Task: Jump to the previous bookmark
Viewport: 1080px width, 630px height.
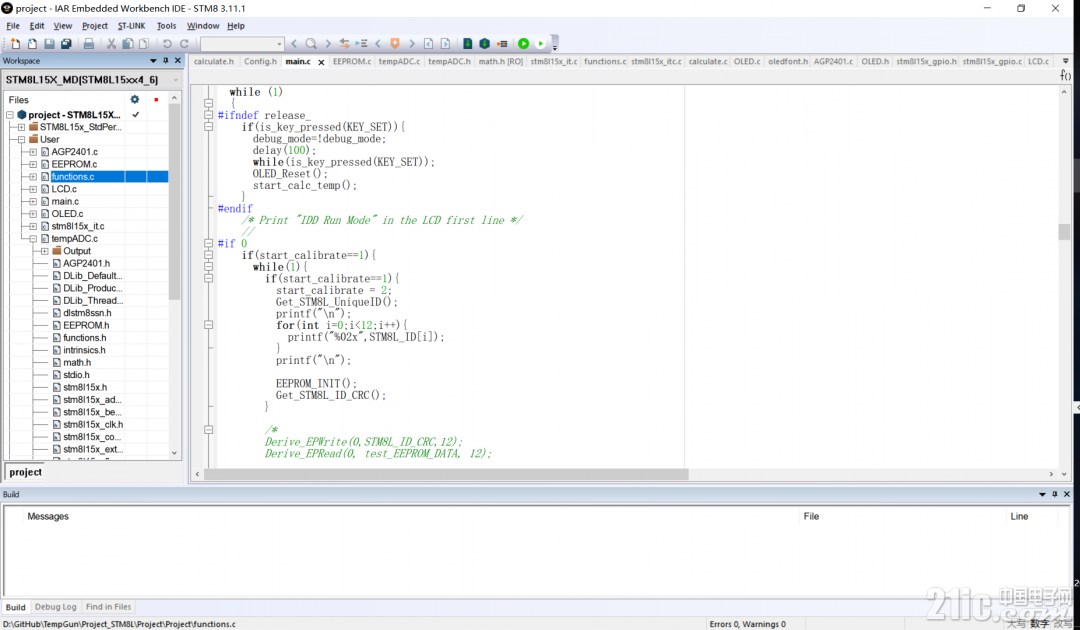Action: pyautogui.click(x=378, y=43)
